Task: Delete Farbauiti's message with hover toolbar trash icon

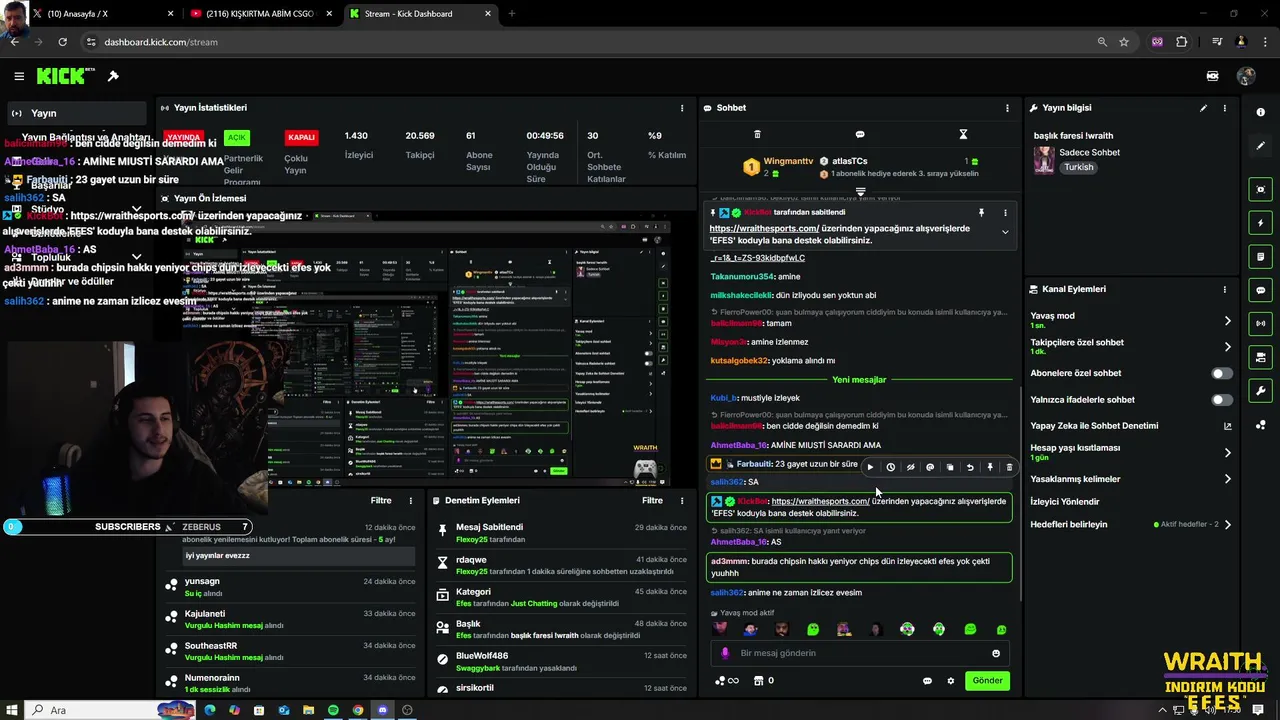Action: tap(1009, 467)
